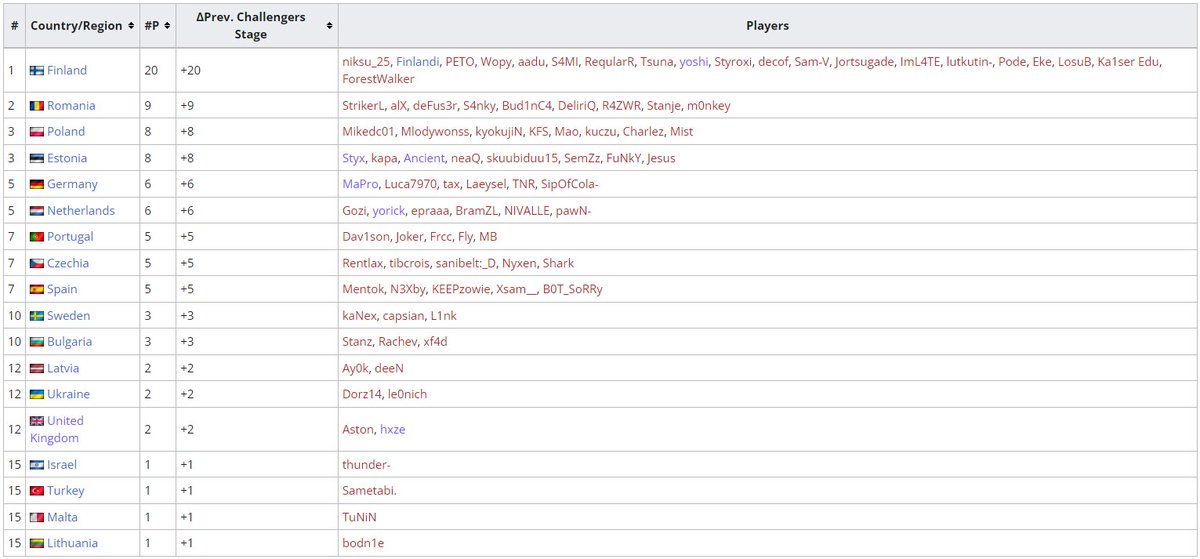This screenshot has height=559, width=1200.
Task: Open player m0nkey's page
Action: pos(708,106)
